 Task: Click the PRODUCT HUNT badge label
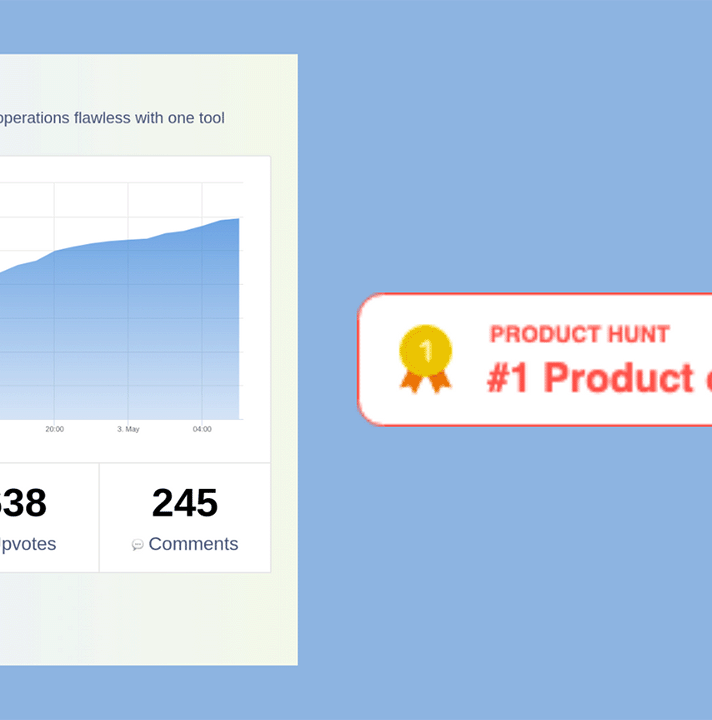pos(580,334)
